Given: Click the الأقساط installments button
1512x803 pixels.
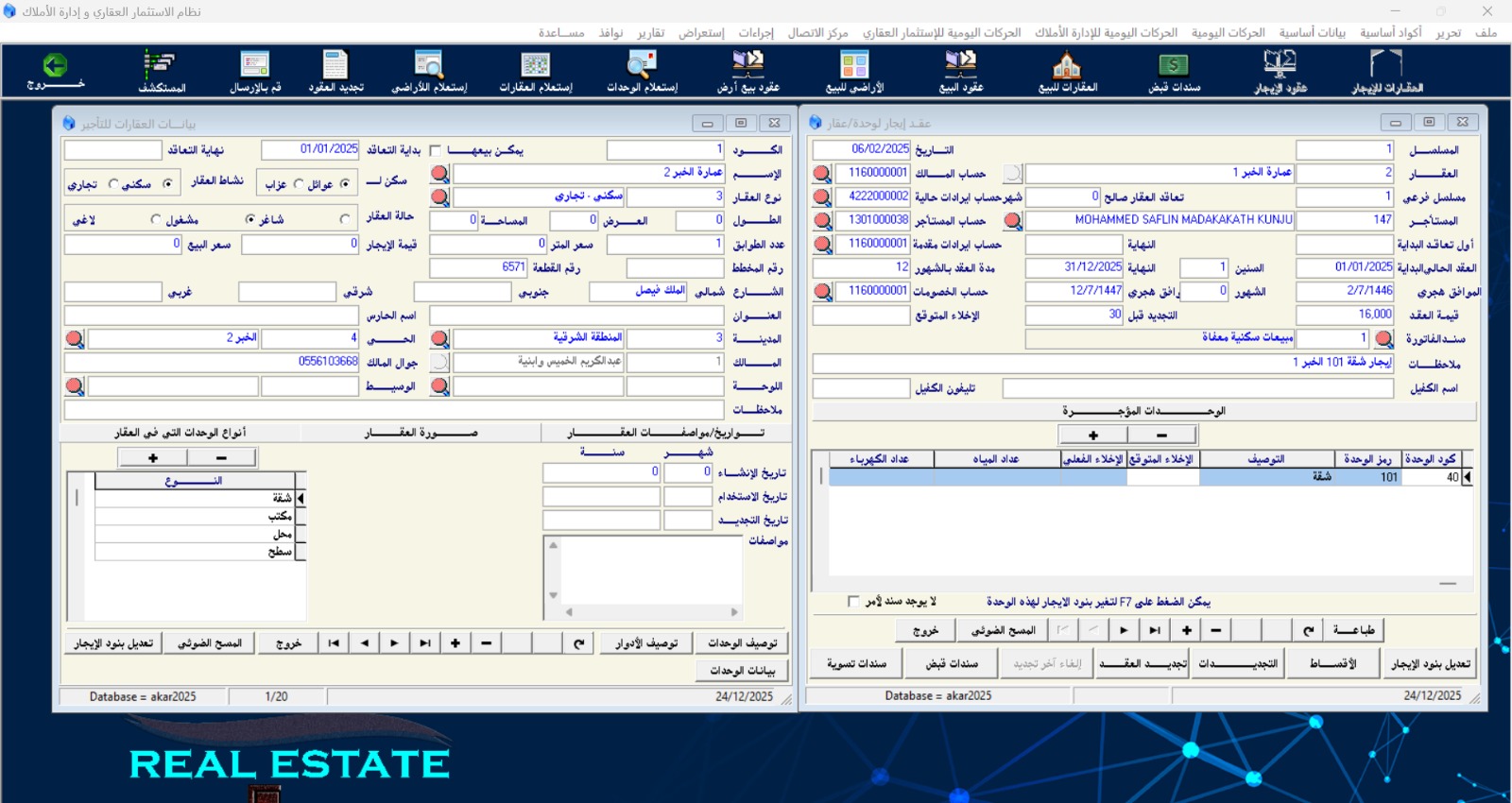Looking at the screenshot, I should pyautogui.click(x=1332, y=664).
